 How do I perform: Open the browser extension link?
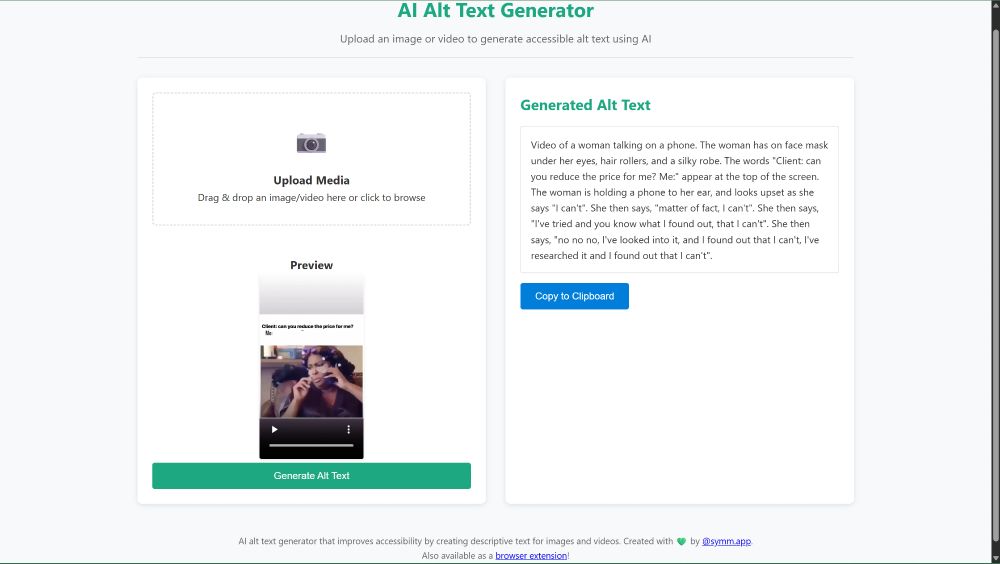(x=531, y=556)
